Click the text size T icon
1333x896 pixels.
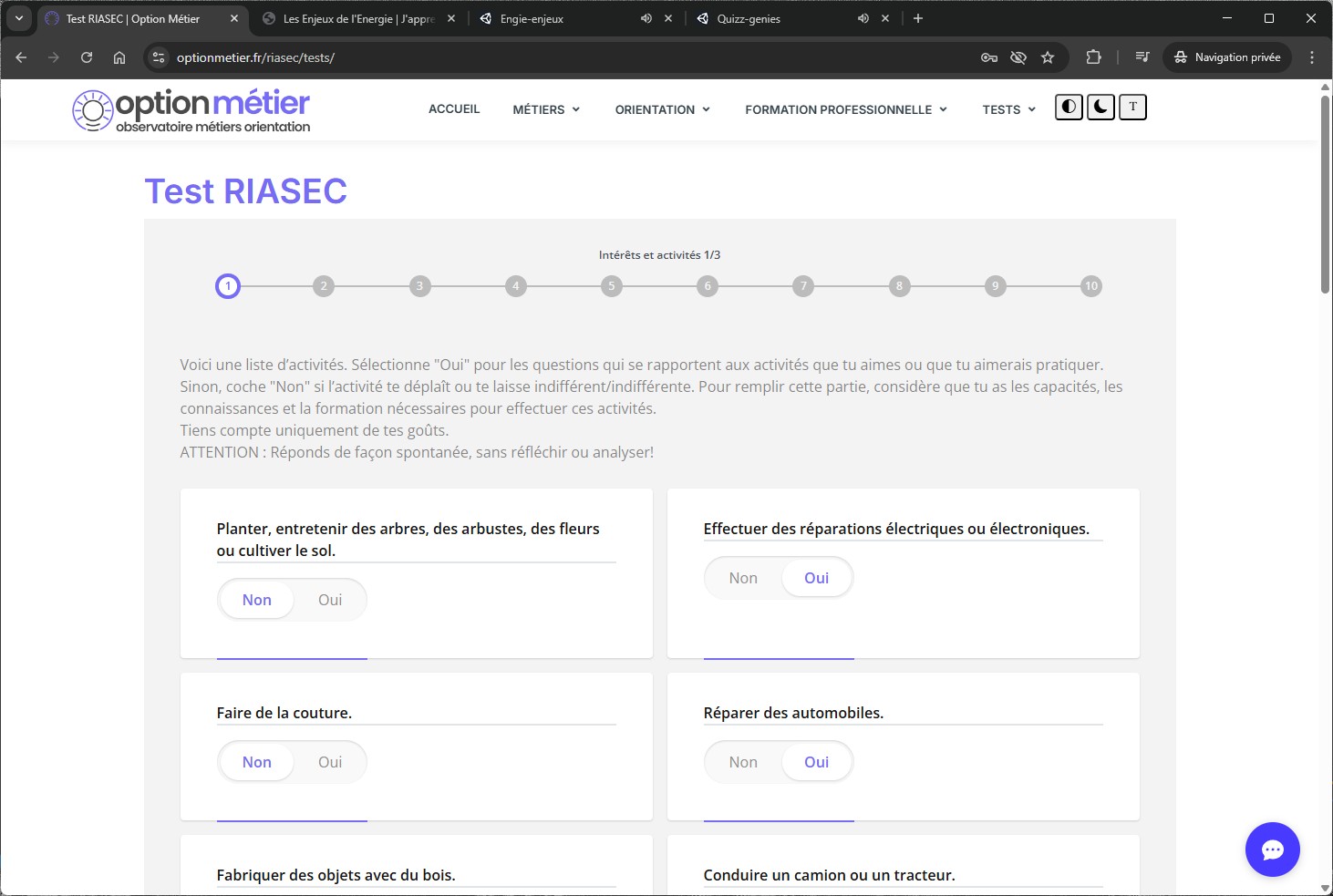[1132, 108]
